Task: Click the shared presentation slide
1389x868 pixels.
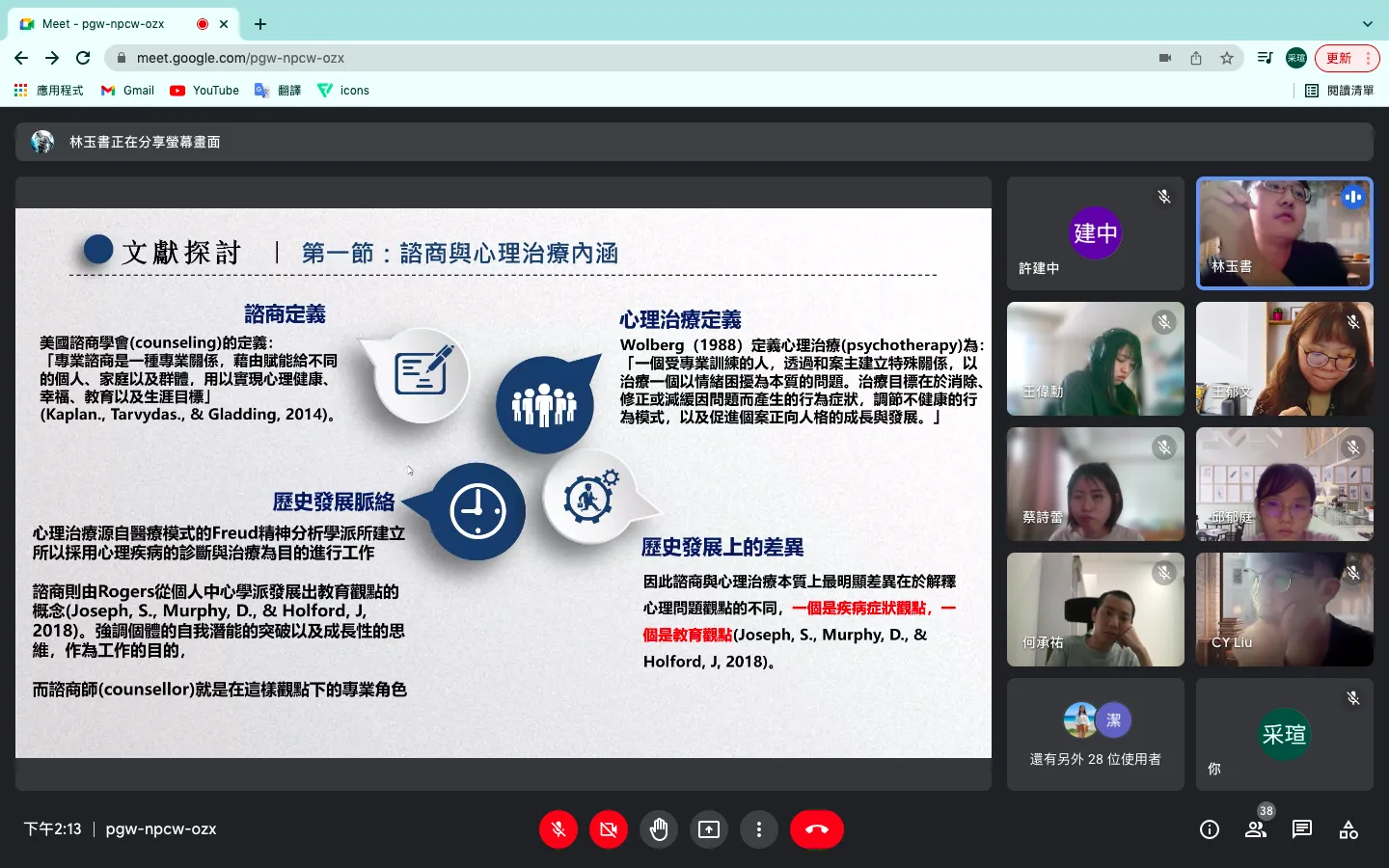Action: click(x=504, y=482)
